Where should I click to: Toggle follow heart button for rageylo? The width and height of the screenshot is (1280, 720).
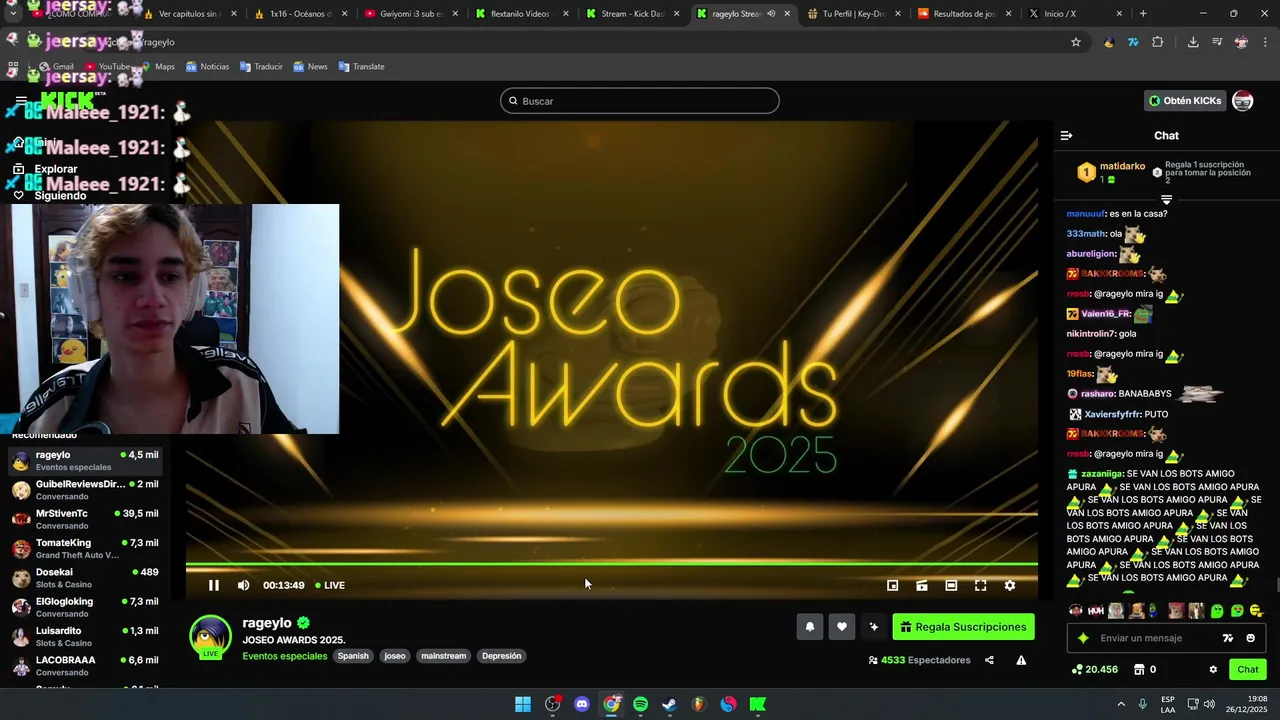point(842,627)
